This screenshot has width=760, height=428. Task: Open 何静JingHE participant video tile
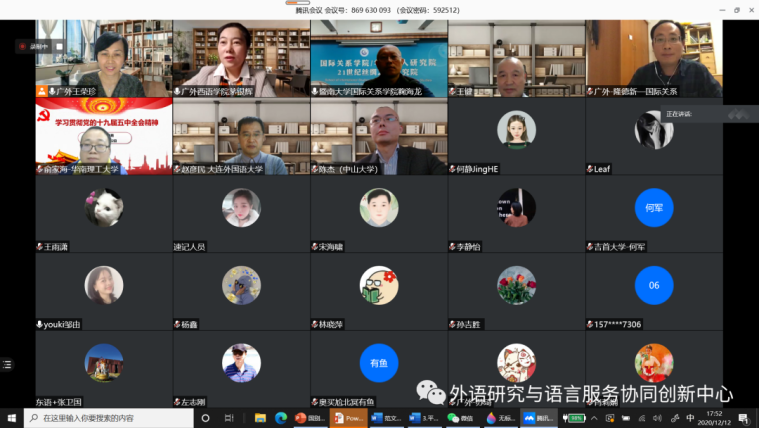tap(516, 136)
